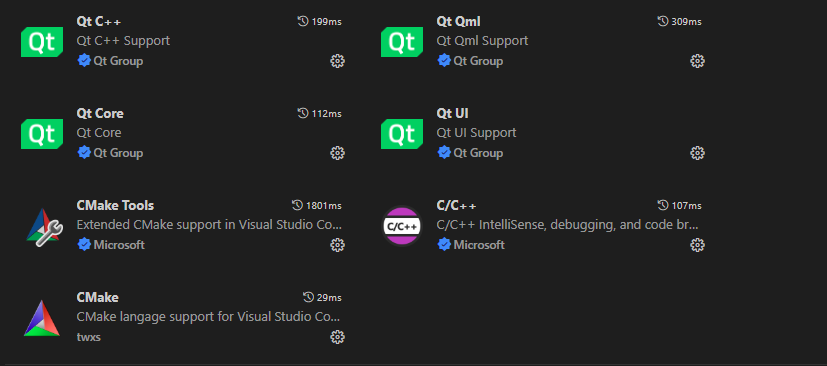Click the CMake triangle logo by twxs
Image resolution: width=827 pixels, height=366 pixels.
(42, 318)
